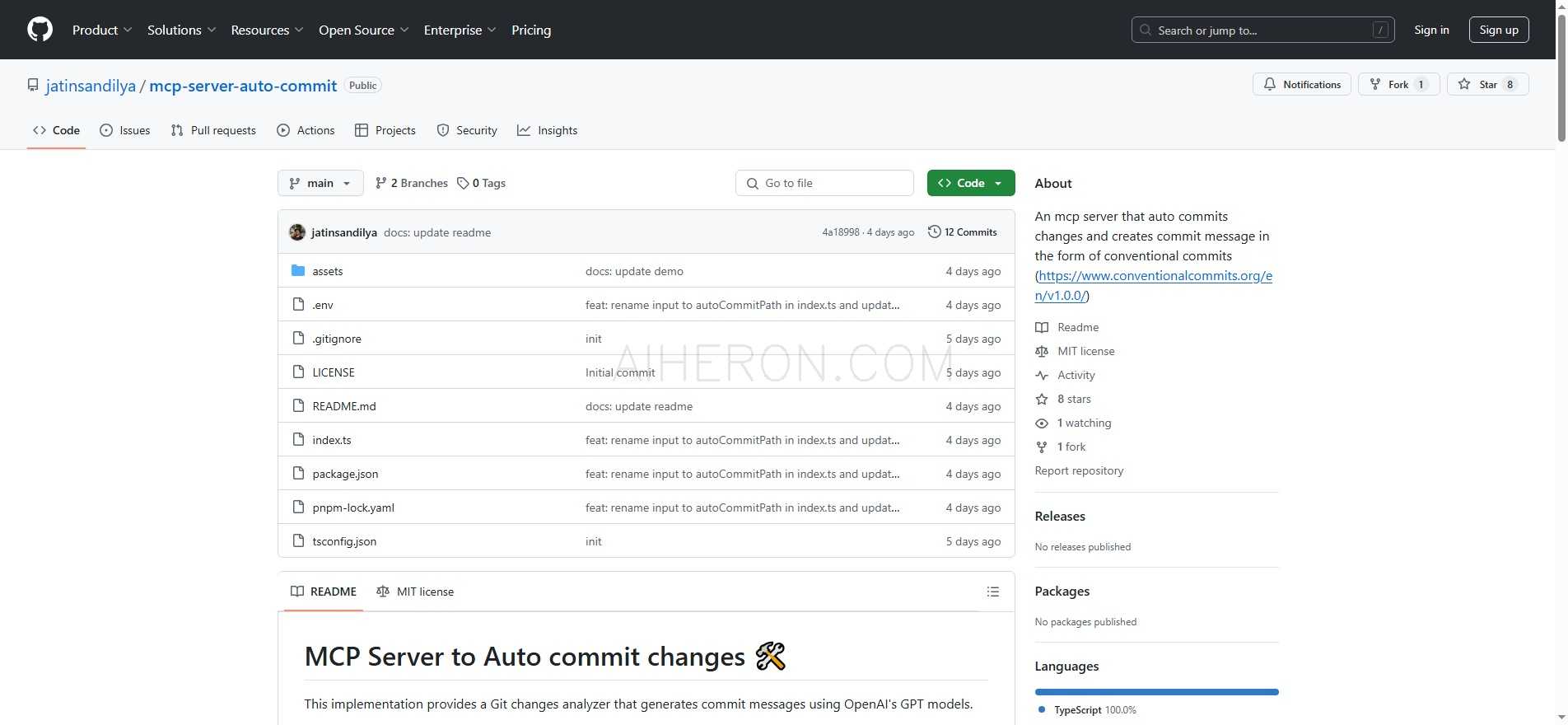This screenshot has height=725, width=1568.
Task: Open the LICENSE file
Action: pos(334,372)
